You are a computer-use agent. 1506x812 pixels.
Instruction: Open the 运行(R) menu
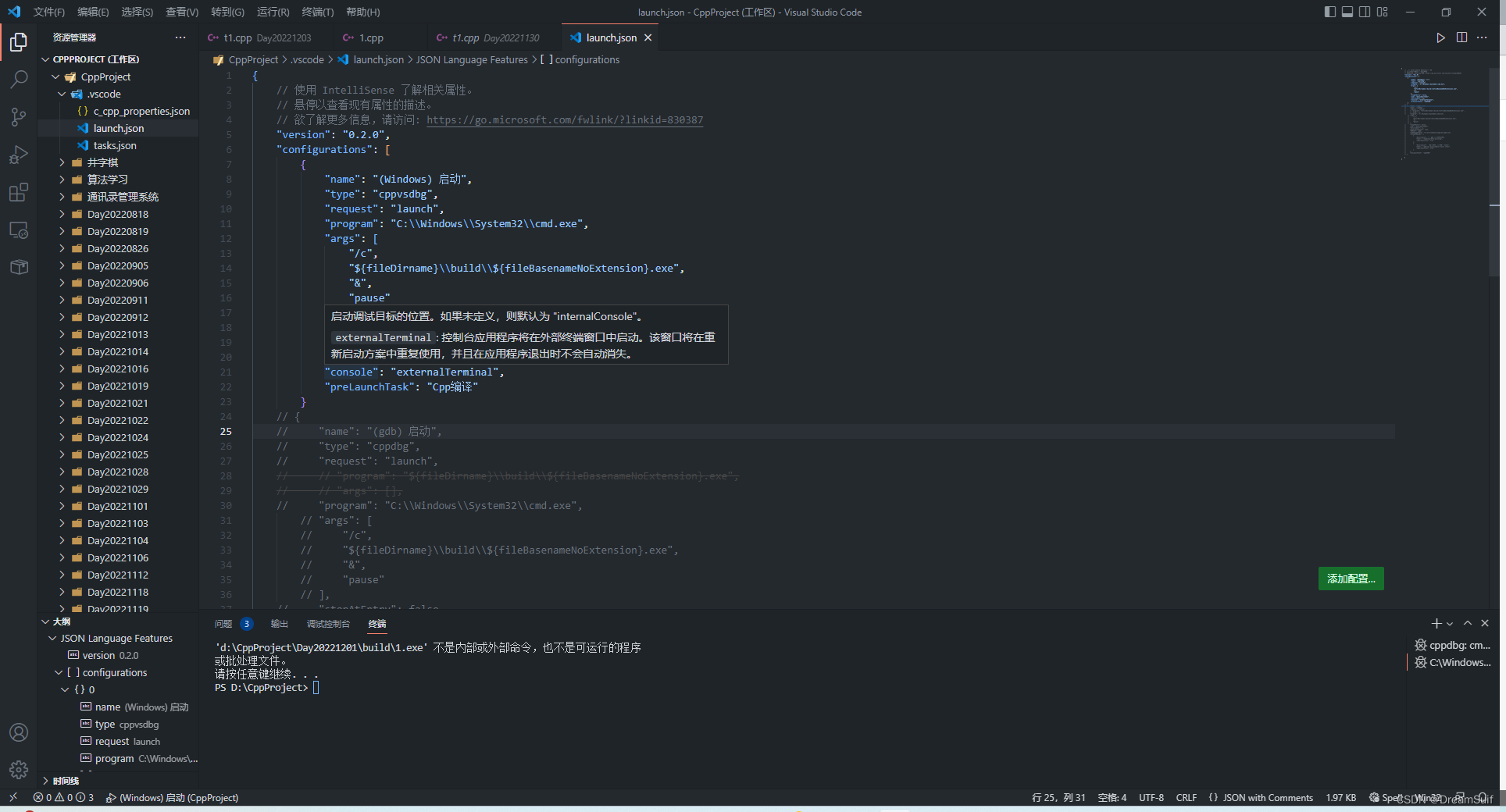(x=273, y=12)
